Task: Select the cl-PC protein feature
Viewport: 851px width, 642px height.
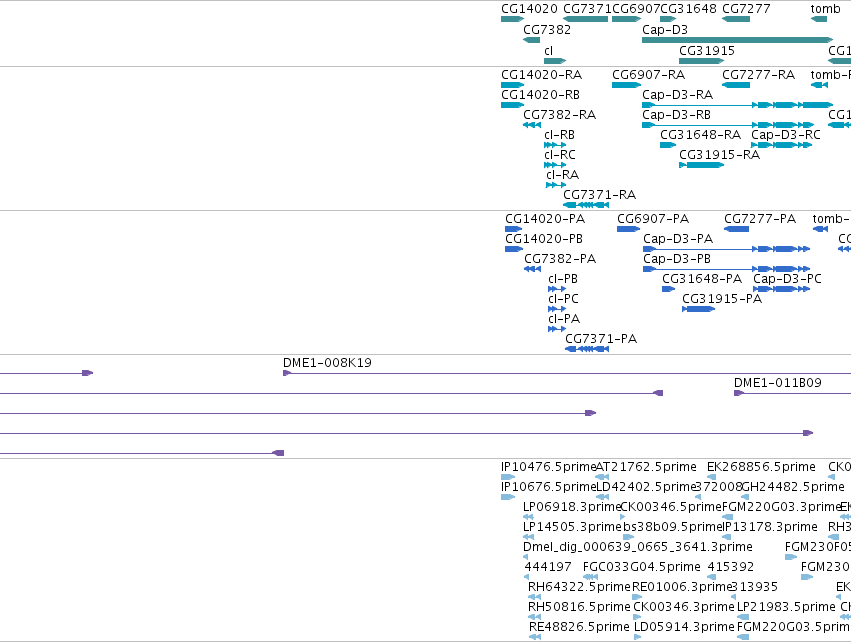Action: tap(557, 309)
